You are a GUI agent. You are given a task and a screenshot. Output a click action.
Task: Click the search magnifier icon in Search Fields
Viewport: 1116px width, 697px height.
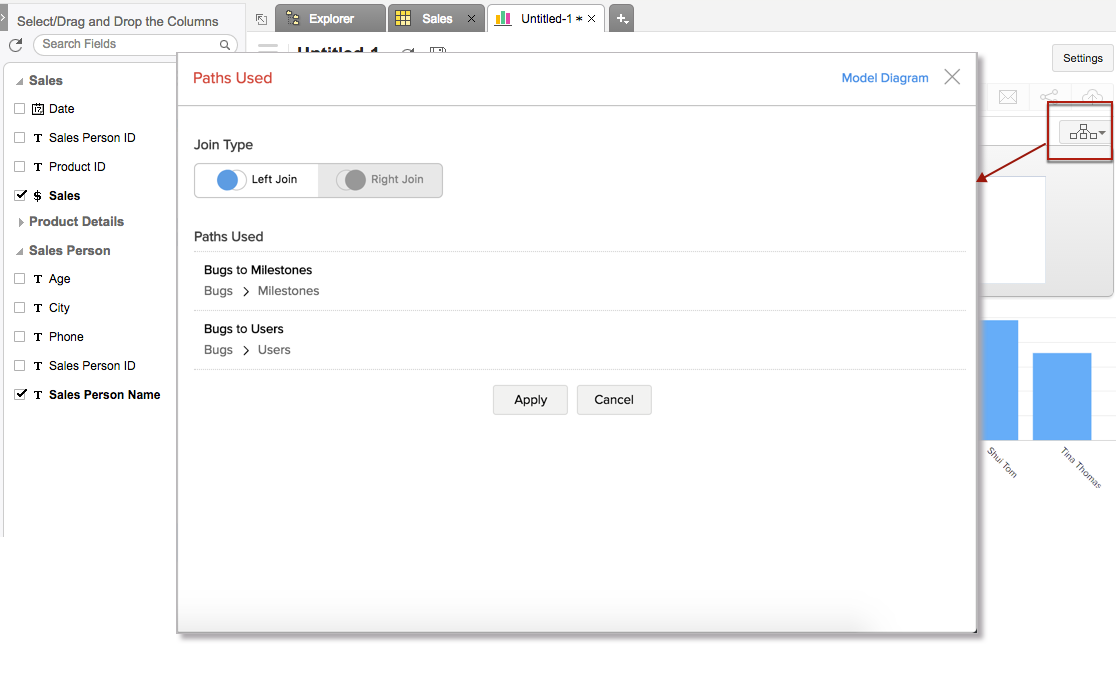pyautogui.click(x=225, y=45)
